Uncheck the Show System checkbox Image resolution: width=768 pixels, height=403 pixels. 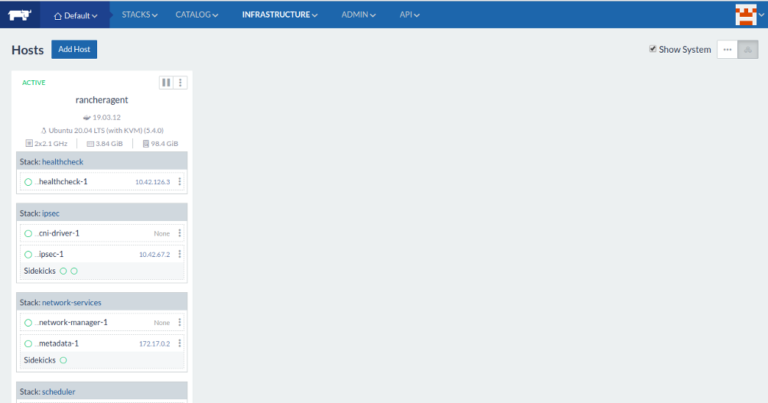click(x=653, y=49)
